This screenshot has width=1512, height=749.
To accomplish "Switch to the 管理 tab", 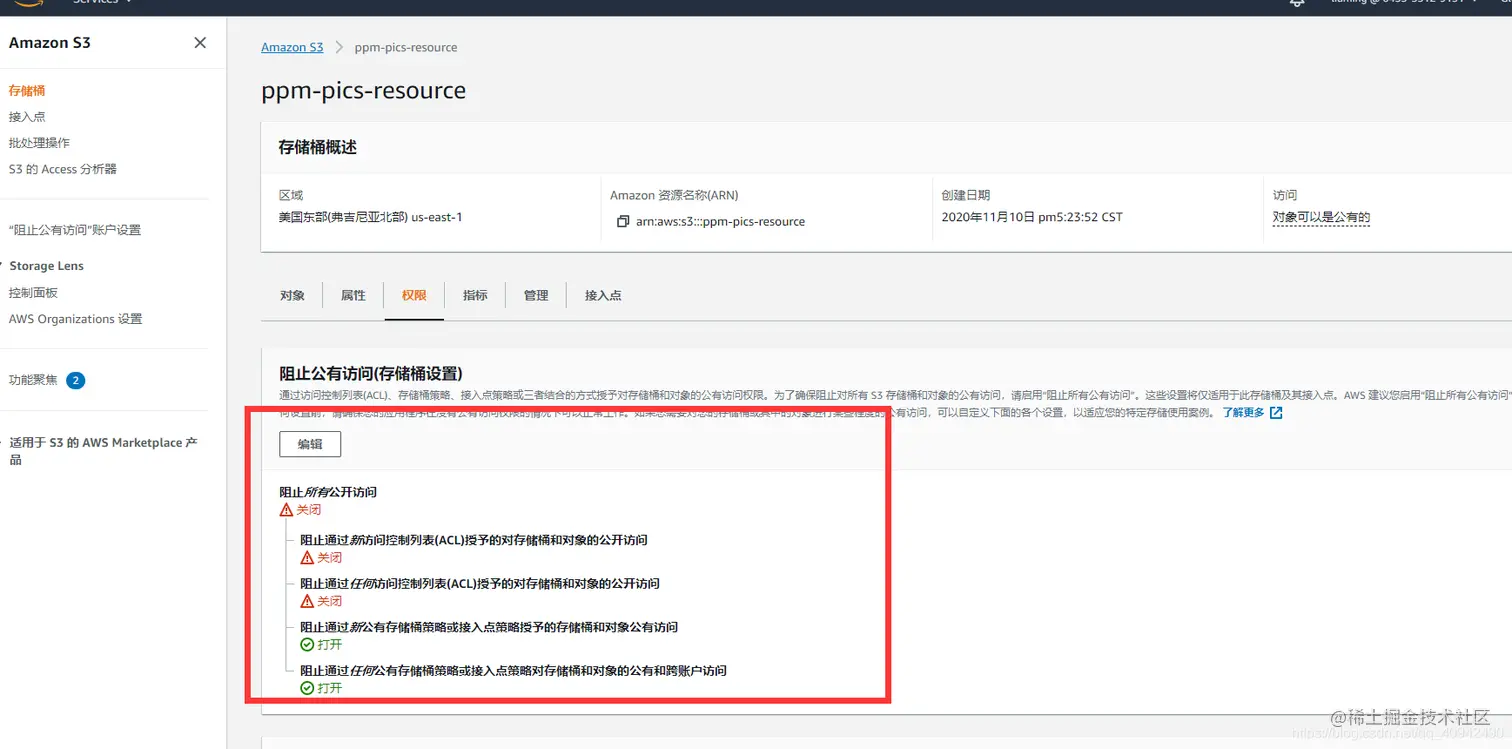I will coord(536,295).
